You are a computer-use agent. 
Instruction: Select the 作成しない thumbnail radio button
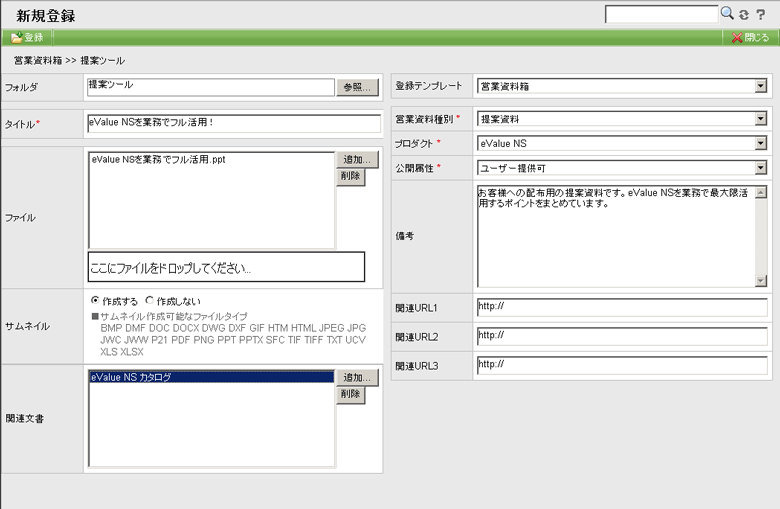(149, 301)
